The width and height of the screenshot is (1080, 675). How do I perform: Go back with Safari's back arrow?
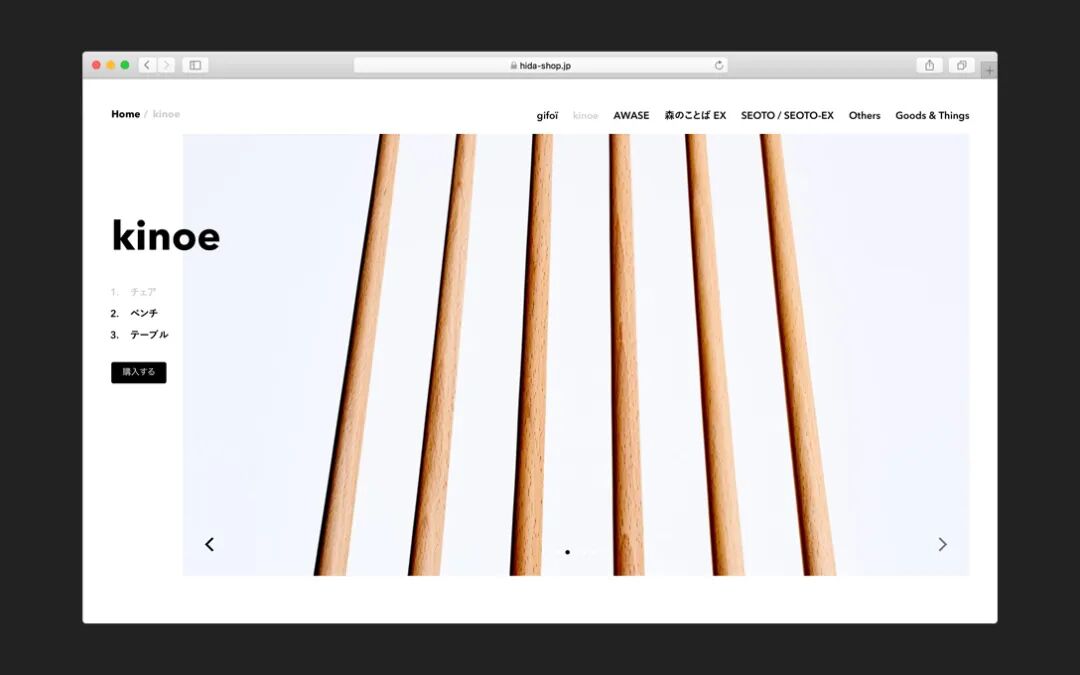[x=147, y=65]
